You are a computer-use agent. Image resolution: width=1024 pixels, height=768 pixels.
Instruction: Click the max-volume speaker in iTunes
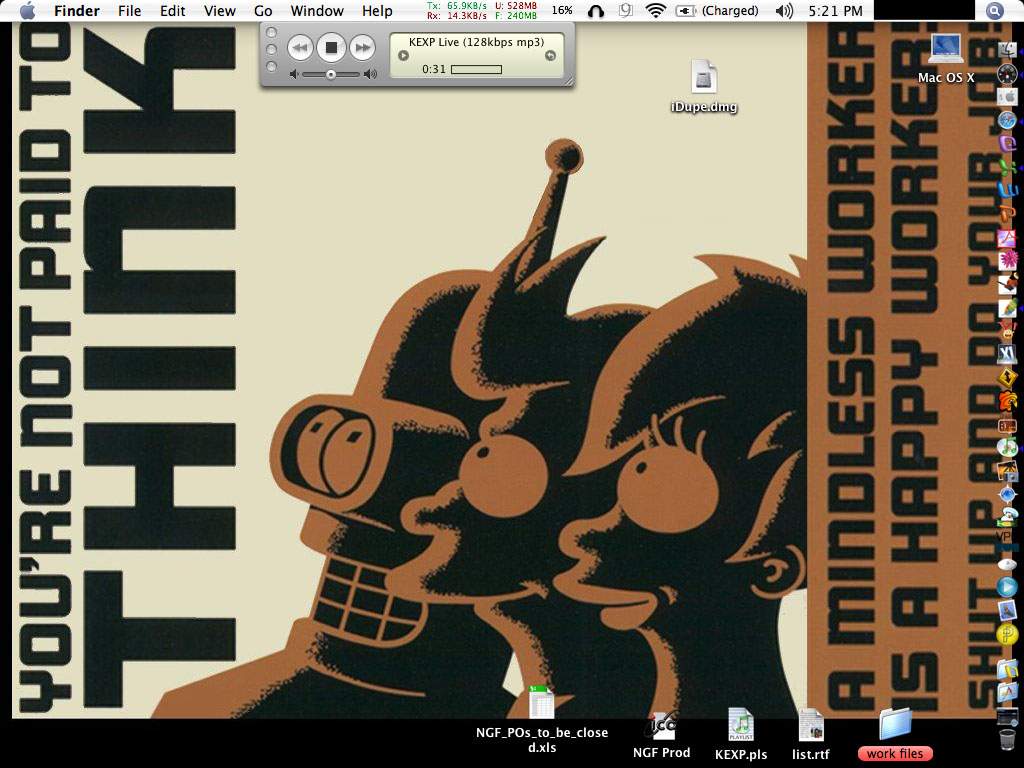point(370,74)
